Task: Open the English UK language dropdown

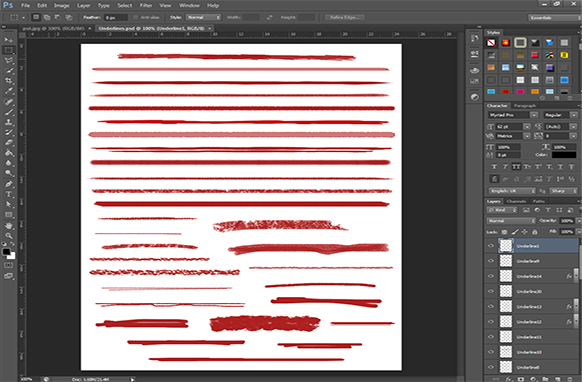Action: (x=511, y=191)
